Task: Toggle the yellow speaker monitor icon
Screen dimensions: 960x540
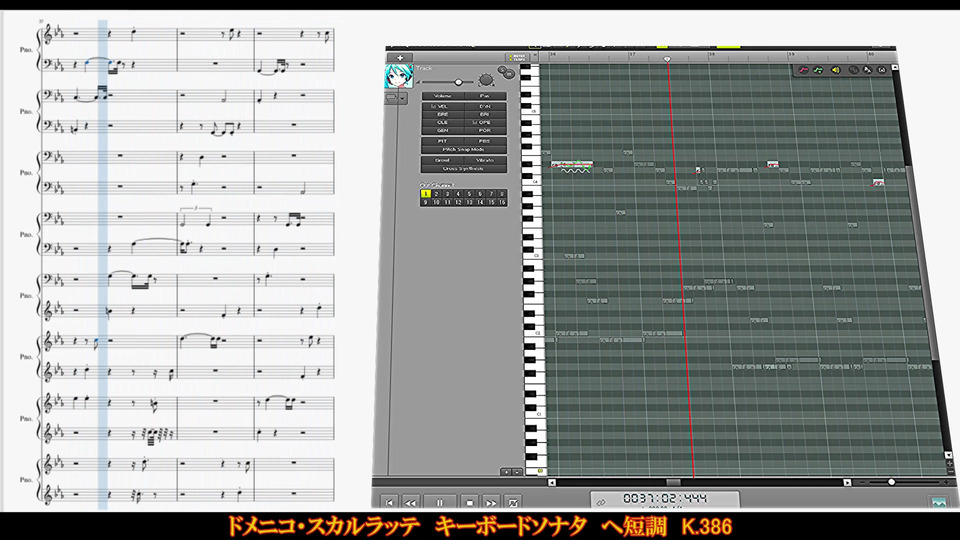Action: click(835, 70)
